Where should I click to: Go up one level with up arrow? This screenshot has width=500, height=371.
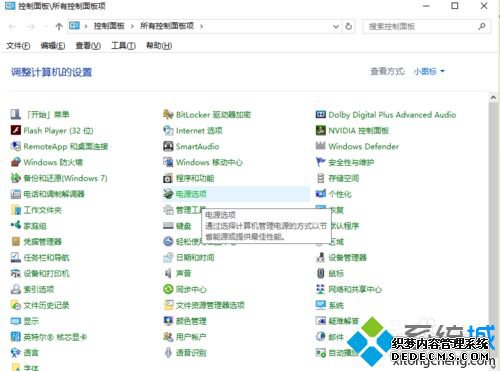tap(59, 26)
